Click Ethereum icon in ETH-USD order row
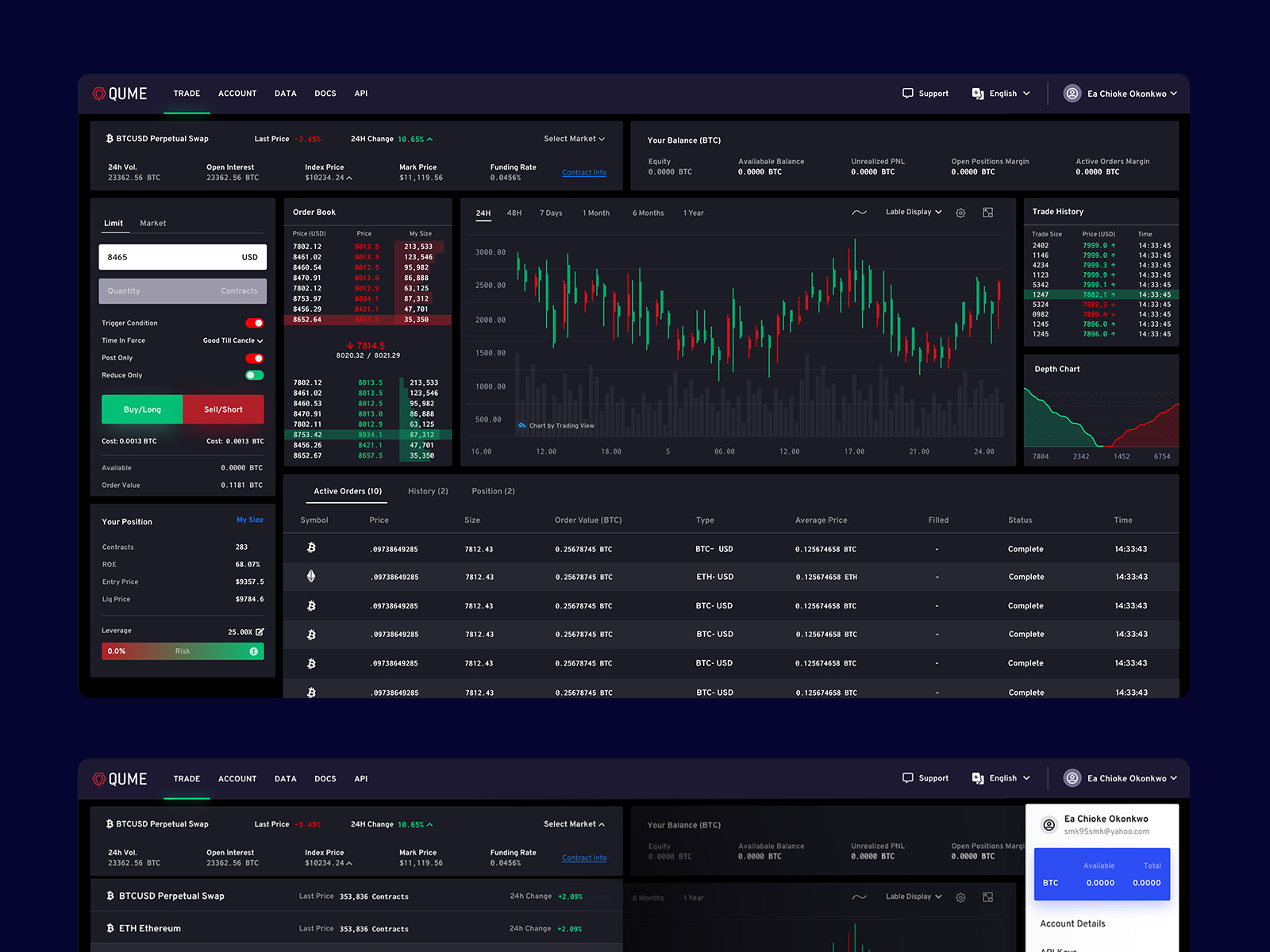Image resolution: width=1270 pixels, height=952 pixels. pos(311,577)
